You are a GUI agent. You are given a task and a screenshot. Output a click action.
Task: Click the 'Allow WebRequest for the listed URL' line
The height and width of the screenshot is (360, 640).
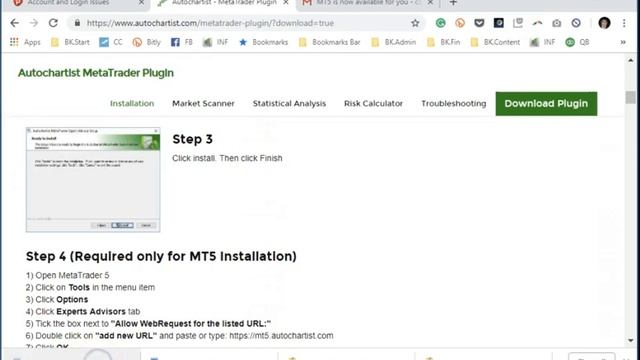[x=148, y=324]
